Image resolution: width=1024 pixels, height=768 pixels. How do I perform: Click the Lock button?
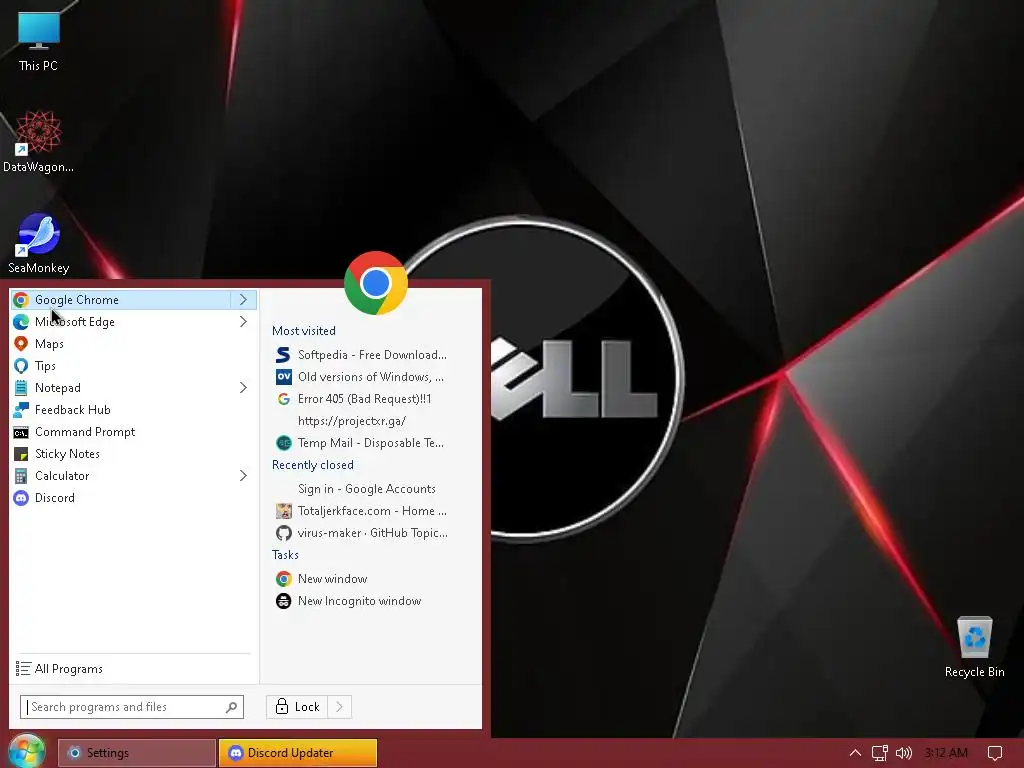[x=296, y=707]
